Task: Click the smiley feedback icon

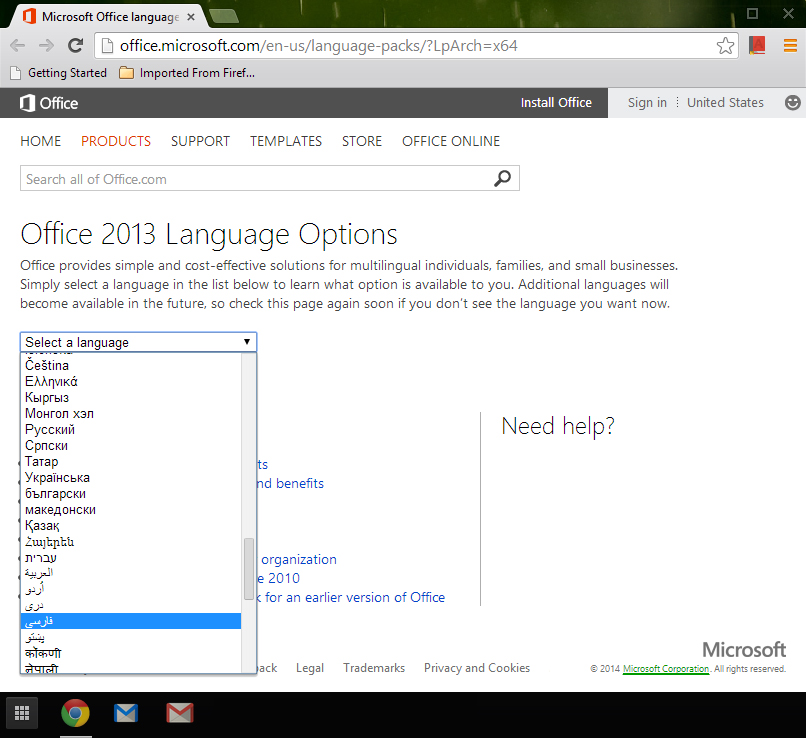Action: (x=792, y=102)
